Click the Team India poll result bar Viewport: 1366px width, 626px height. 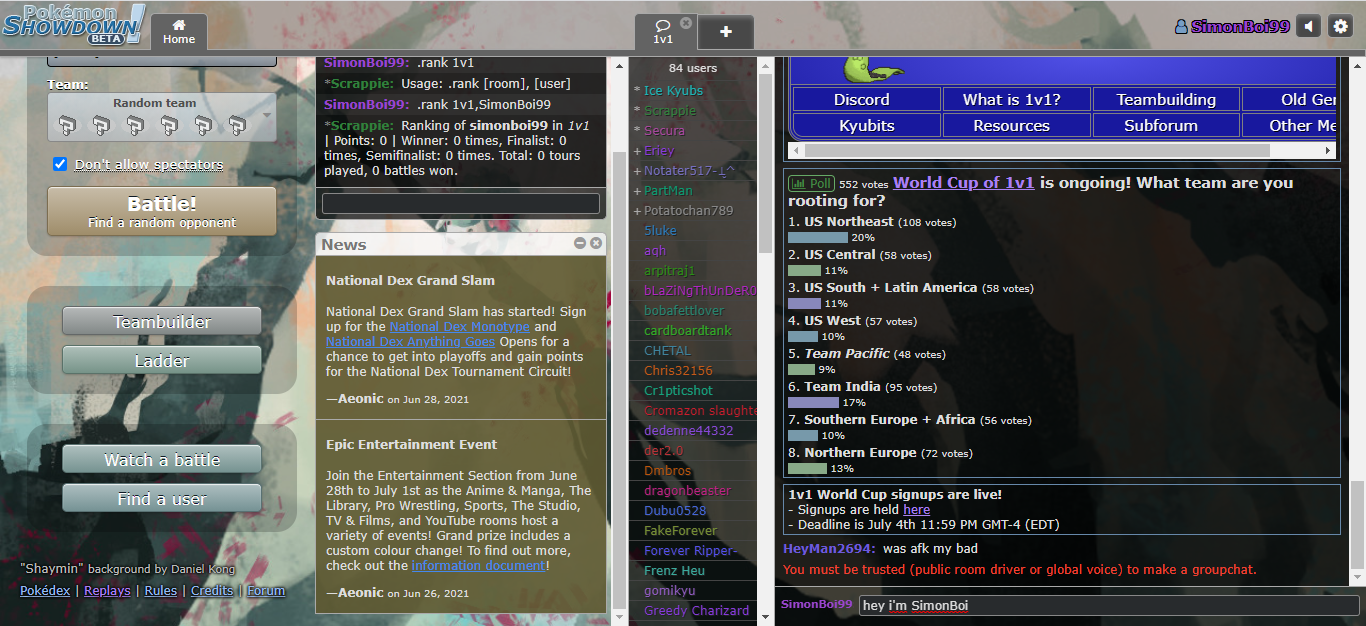click(813, 403)
